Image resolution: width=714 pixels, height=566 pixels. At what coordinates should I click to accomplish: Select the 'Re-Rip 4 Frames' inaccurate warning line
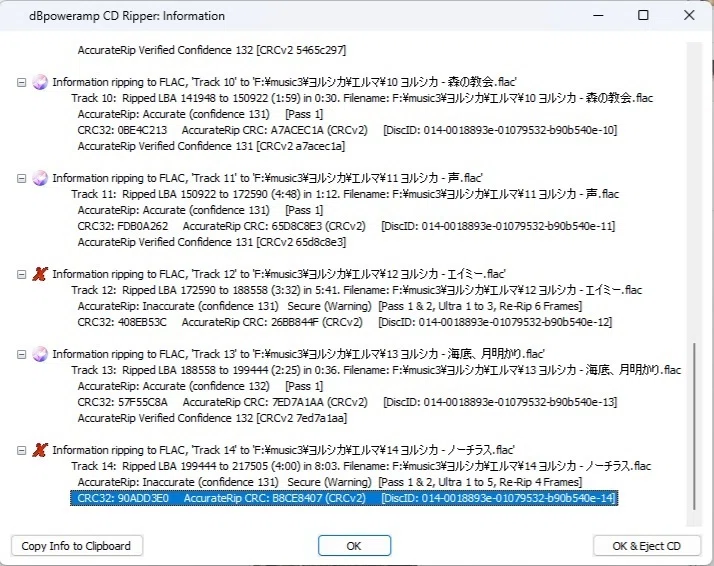[x=330, y=482]
